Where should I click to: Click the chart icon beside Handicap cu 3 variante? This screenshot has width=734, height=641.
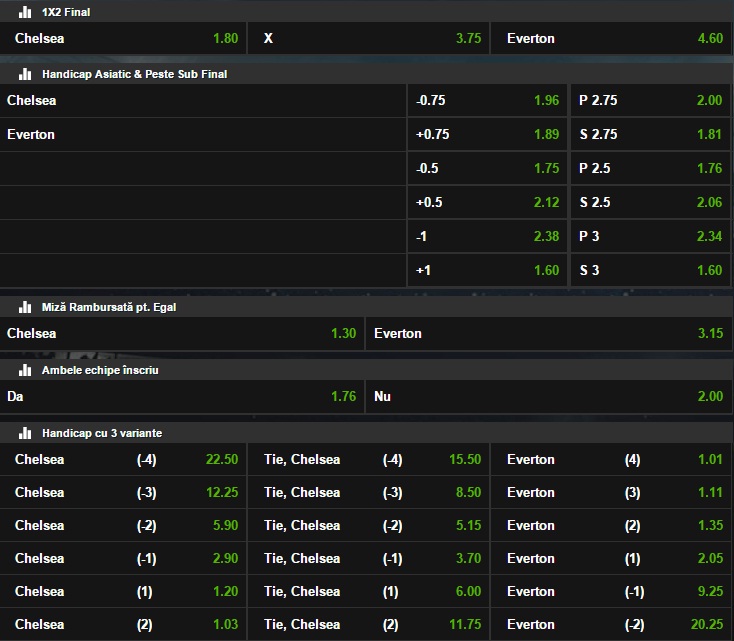coord(25,433)
